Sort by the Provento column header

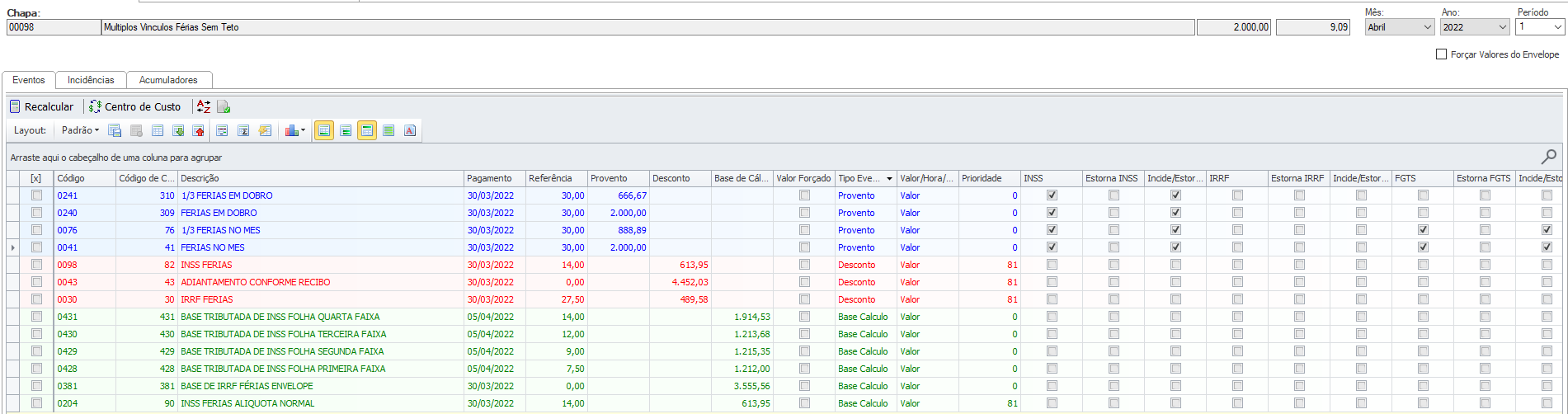pos(618,178)
